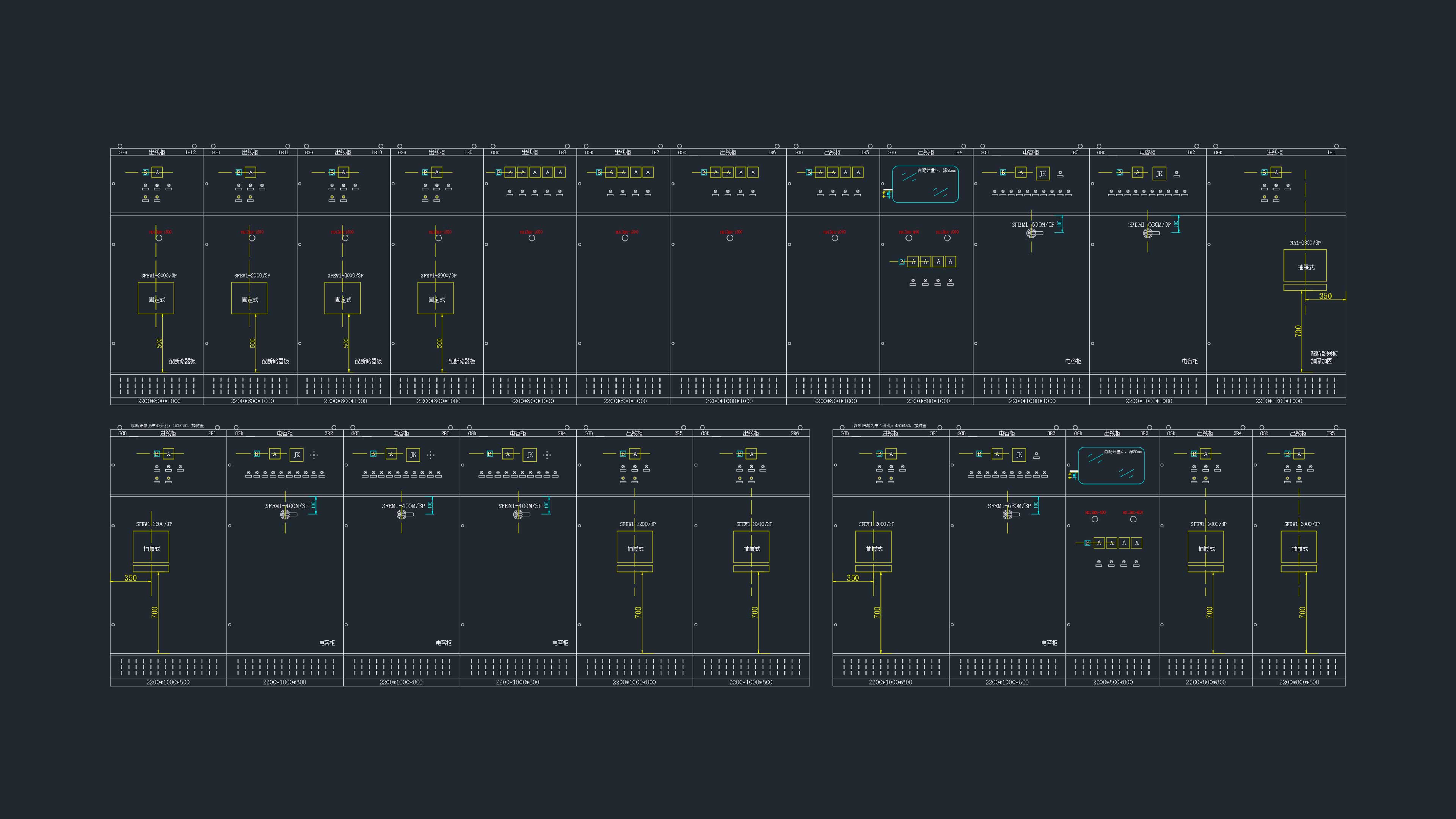The width and height of the screenshot is (1456, 819).
Task: Select the 2200*1200*1000 dimension text
Action: (1279, 401)
